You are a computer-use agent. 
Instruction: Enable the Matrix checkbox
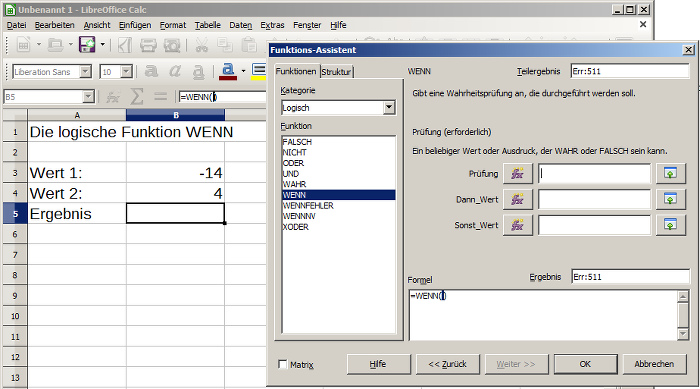point(283,364)
